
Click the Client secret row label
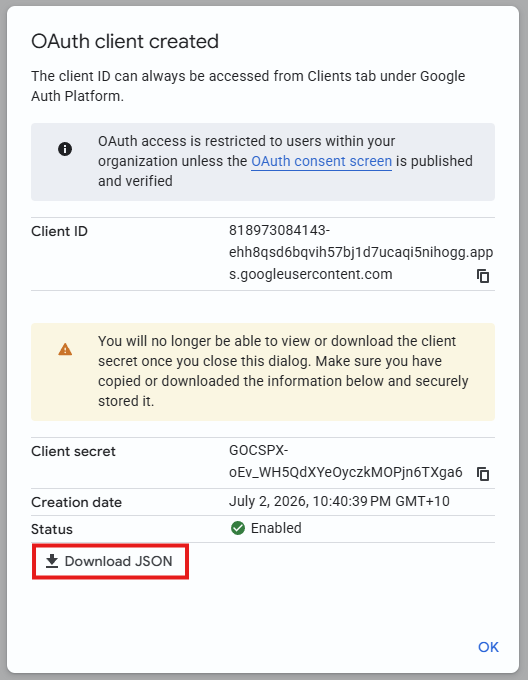click(73, 451)
